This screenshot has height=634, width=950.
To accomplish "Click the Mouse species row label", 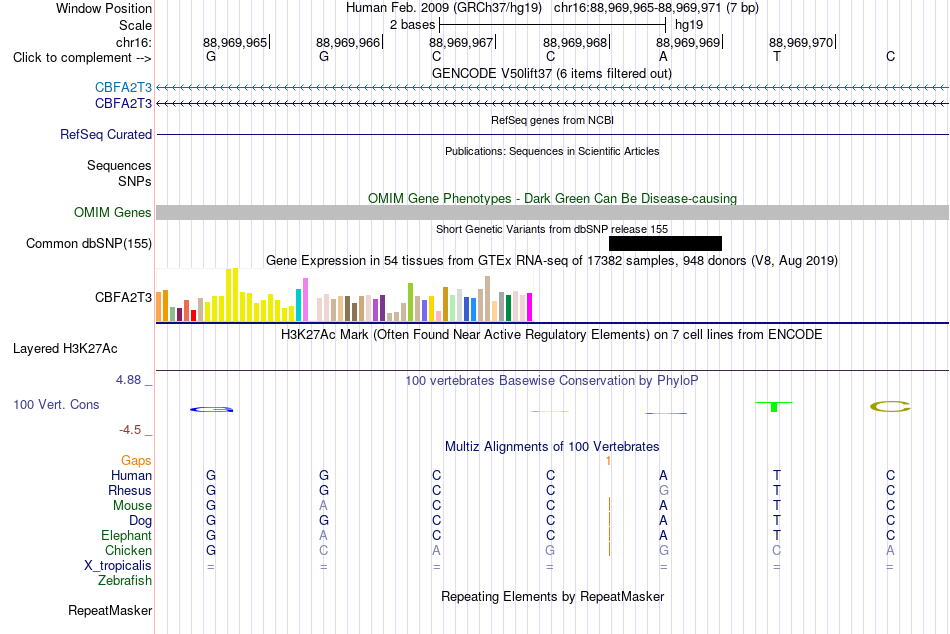I will click(132, 506).
